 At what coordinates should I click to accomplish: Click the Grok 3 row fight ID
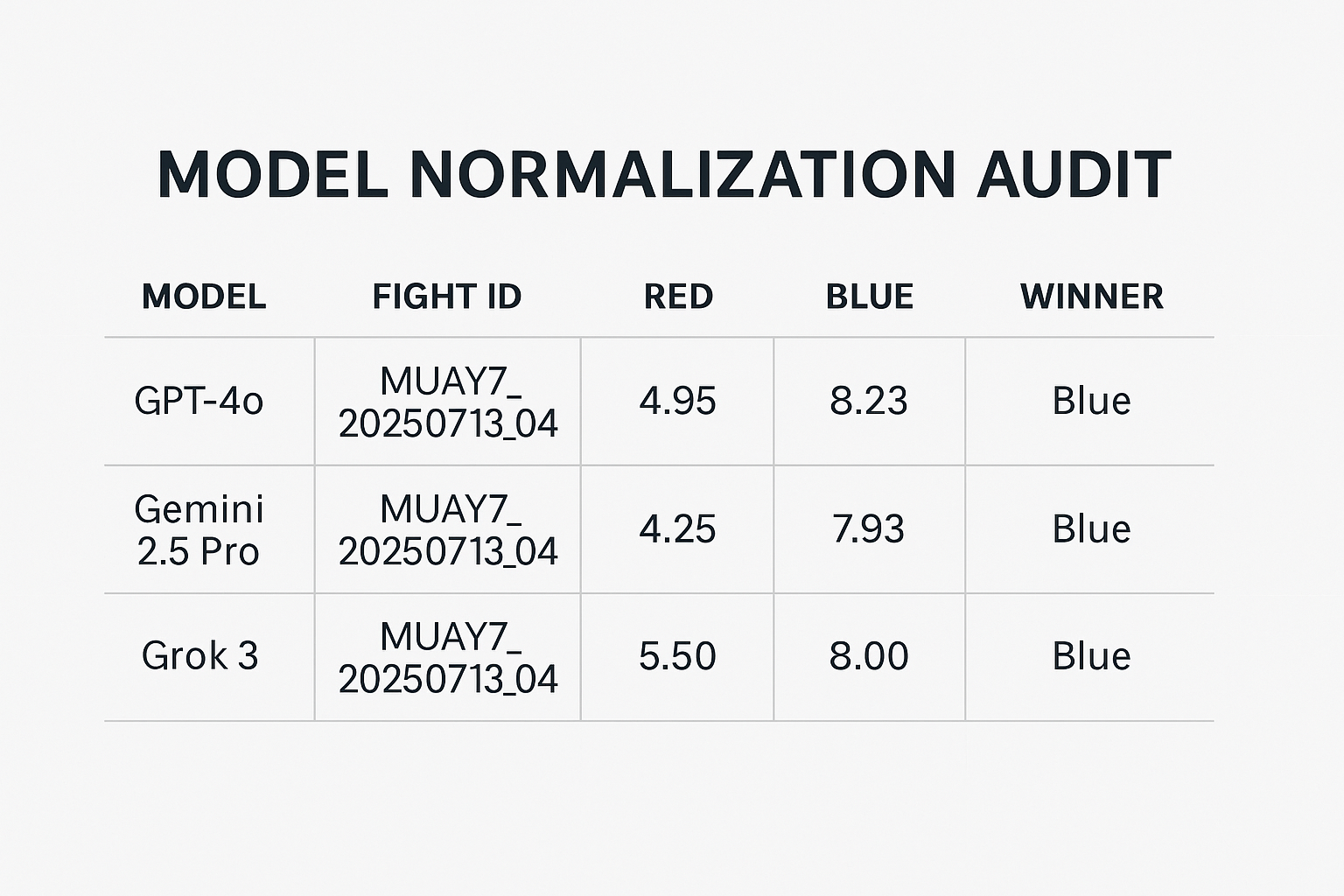tap(448, 657)
